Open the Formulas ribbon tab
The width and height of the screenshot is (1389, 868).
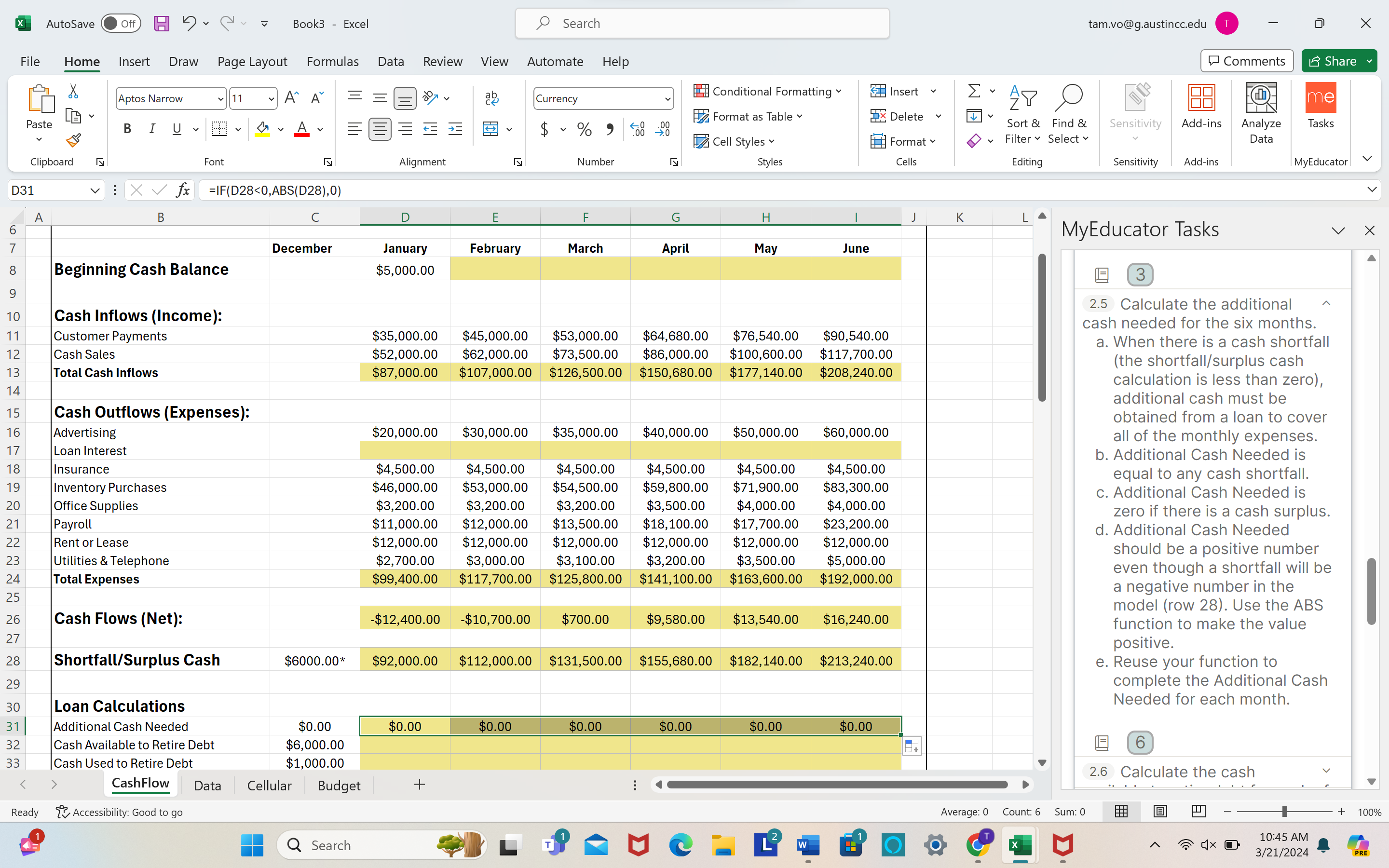[x=333, y=61]
